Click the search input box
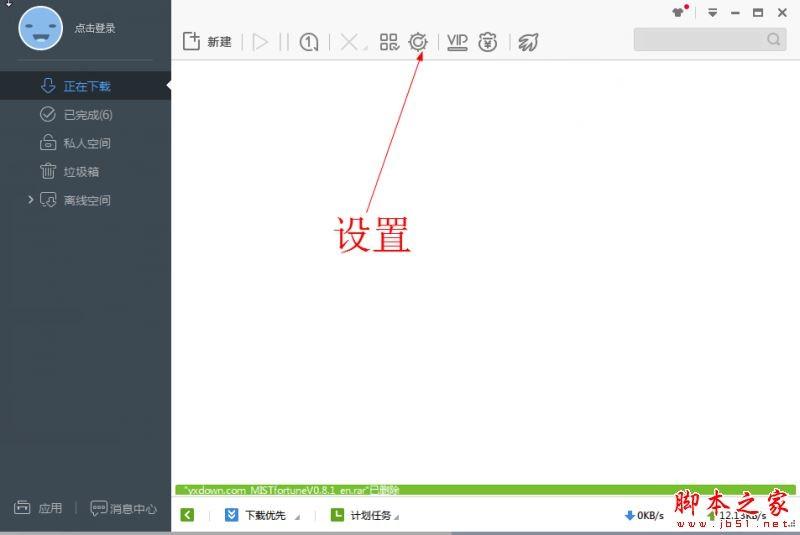Viewport: 800px width, 535px height. click(710, 39)
